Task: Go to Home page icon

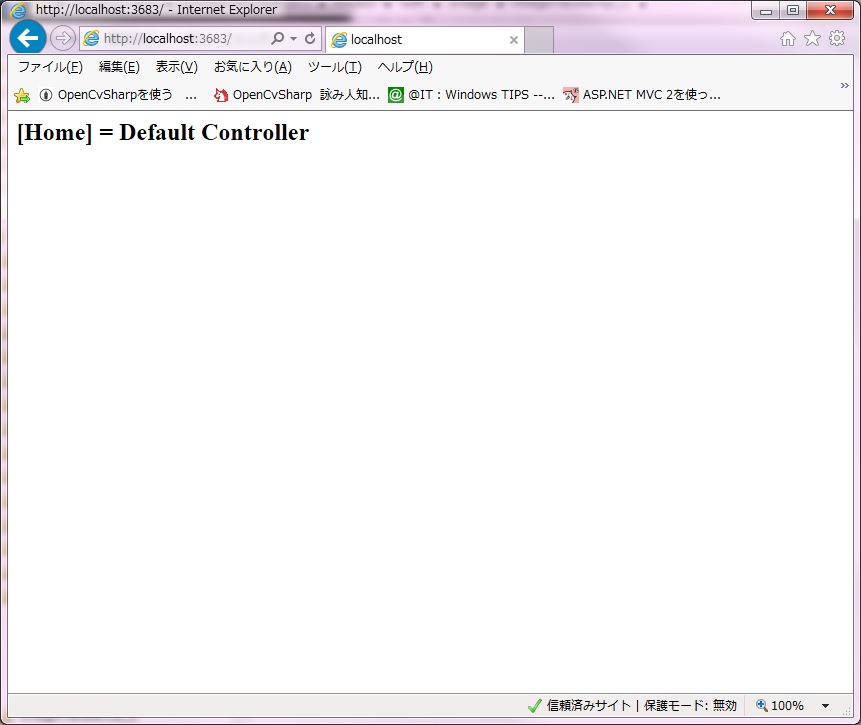Action: click(x=787, y=38)
